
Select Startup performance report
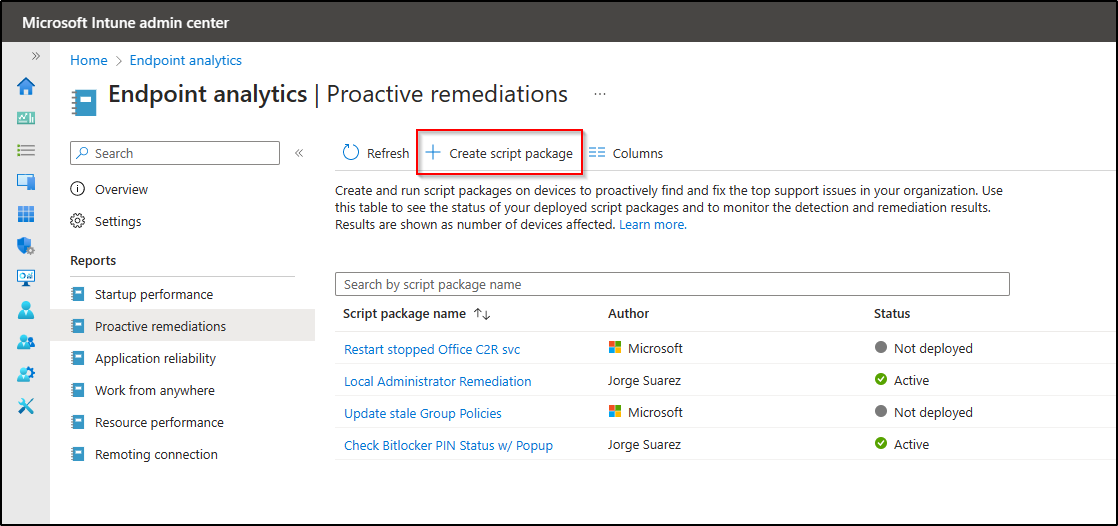[x=153, y=294]
